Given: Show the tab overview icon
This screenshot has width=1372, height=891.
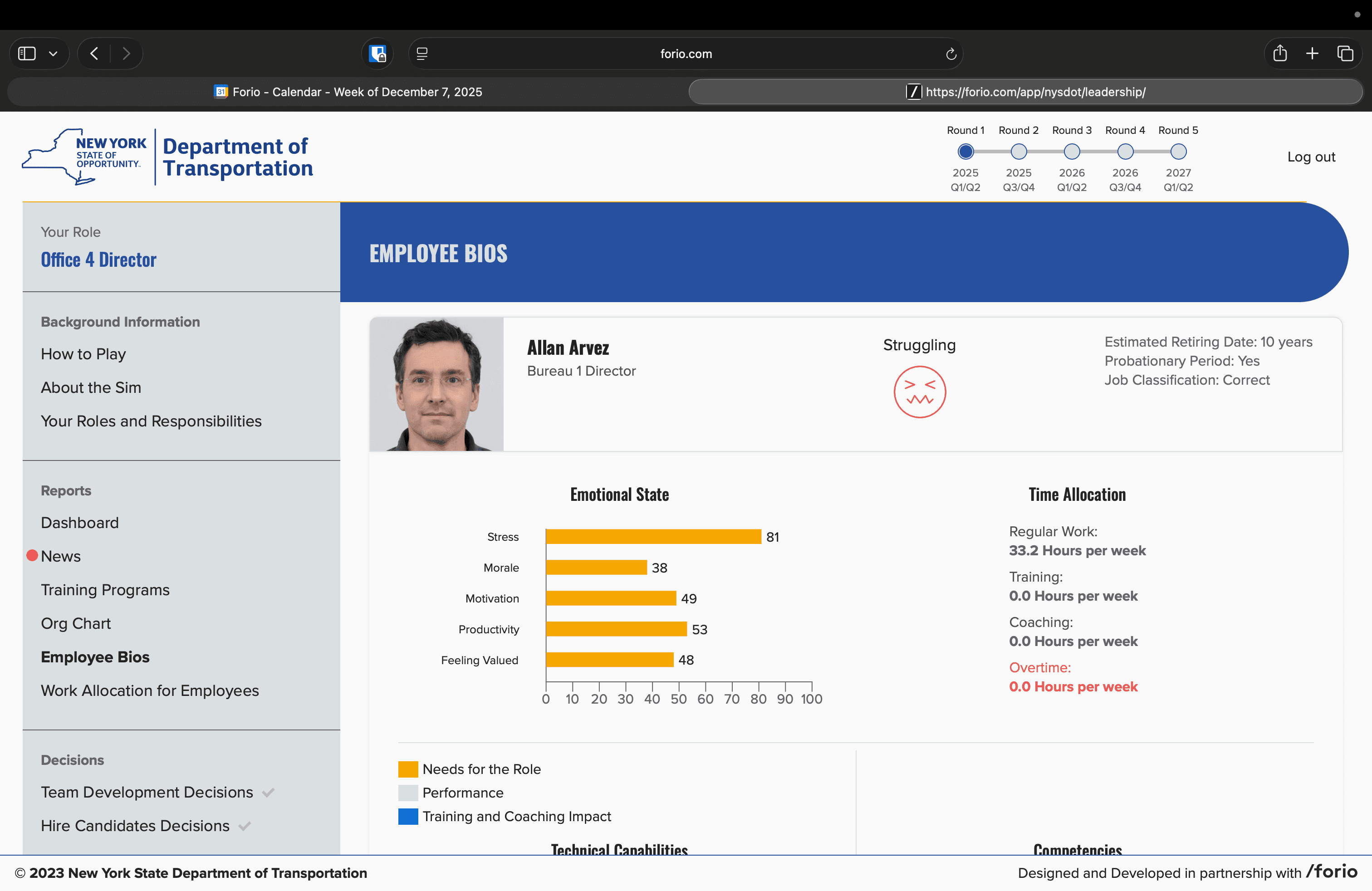Looking at the screenshot, I should click(x=1345, y=54).
